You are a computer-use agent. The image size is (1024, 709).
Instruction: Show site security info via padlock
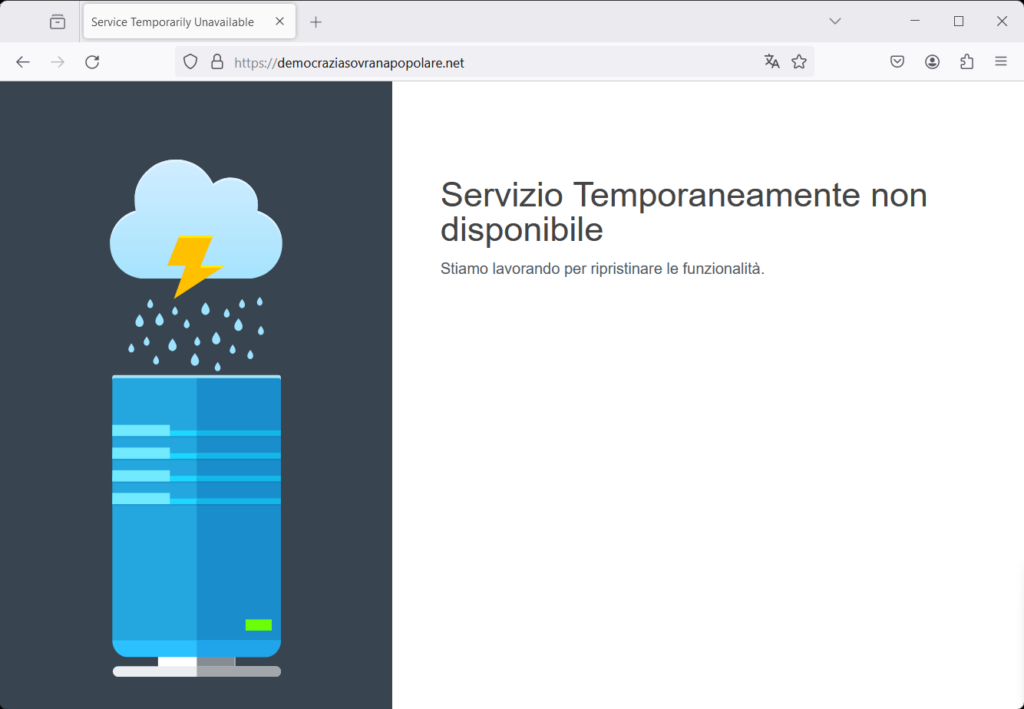[217, 62]
